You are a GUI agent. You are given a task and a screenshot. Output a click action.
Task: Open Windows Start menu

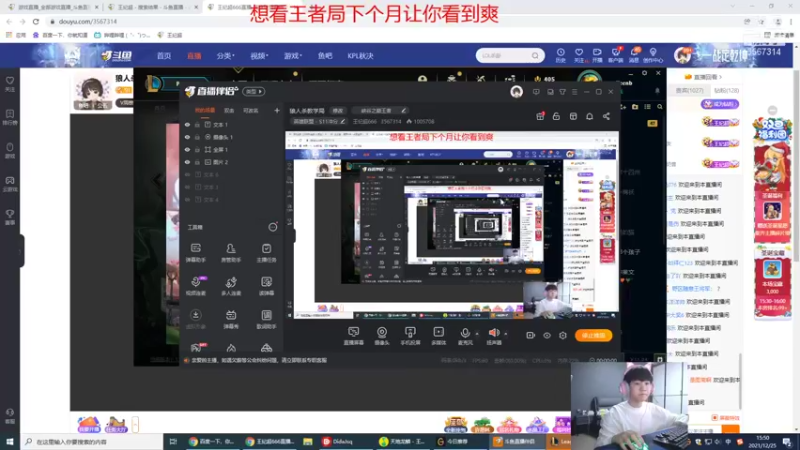click(10, 441)
